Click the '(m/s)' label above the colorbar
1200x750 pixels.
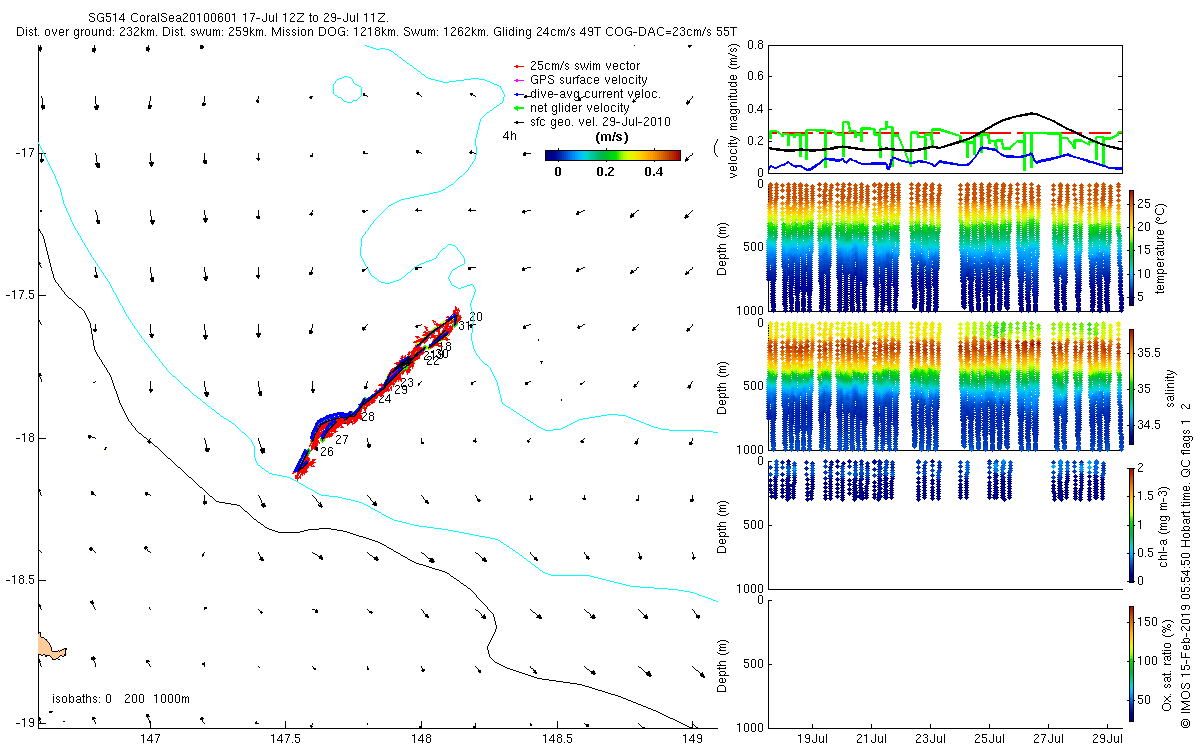coord(611,137)
